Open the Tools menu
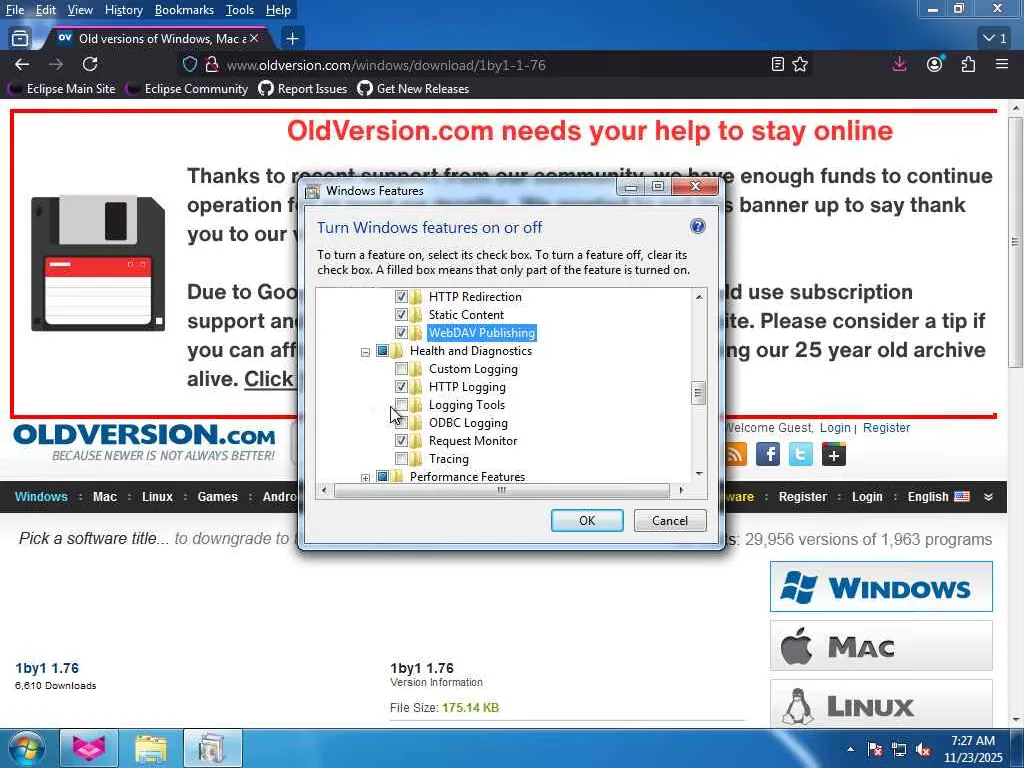This screenshot has width=1024, height=768. (240, 10)
